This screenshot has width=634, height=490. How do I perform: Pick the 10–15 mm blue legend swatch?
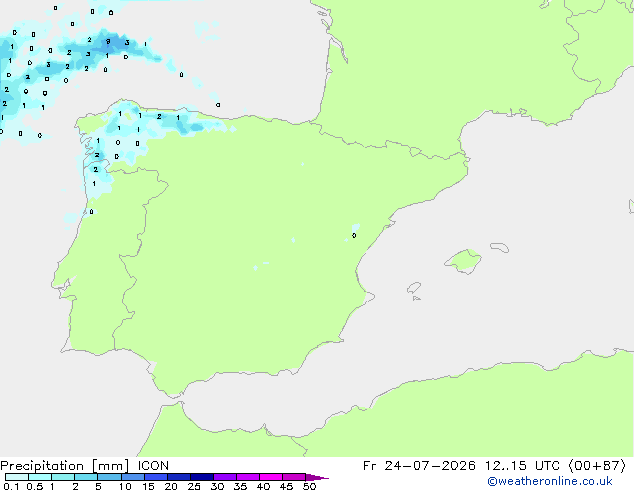coord(132,477)
